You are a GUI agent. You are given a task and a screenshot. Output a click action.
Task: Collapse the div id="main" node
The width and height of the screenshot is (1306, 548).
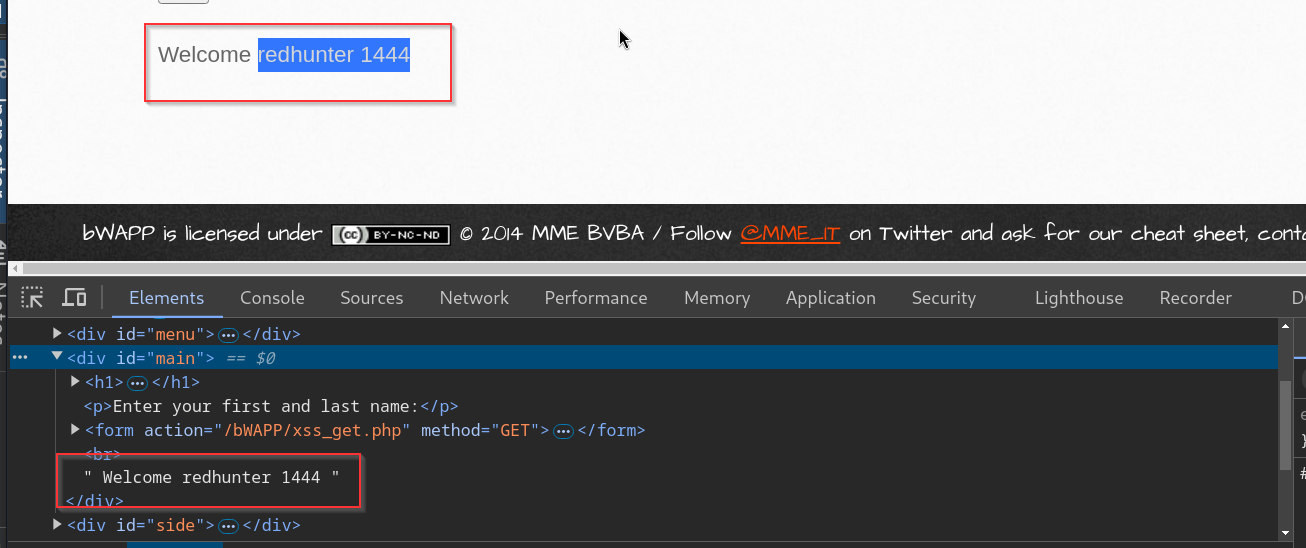pyautogui.click(x=57, y=358)
